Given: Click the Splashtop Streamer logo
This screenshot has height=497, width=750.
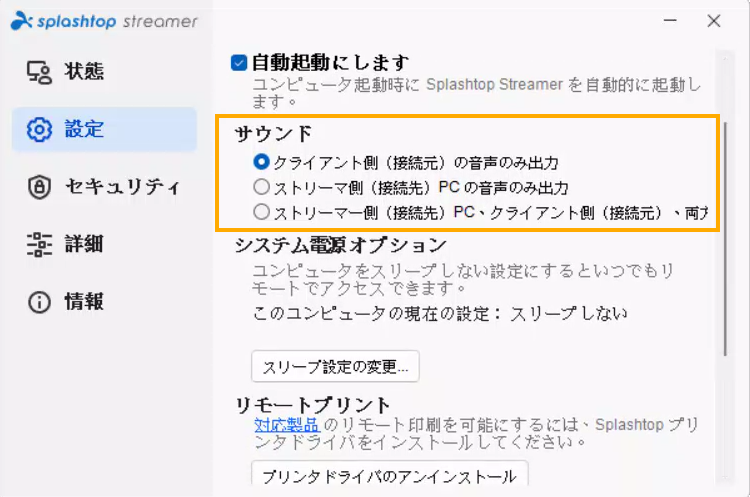Looking at the screenshot, I should tap(104, 21).
